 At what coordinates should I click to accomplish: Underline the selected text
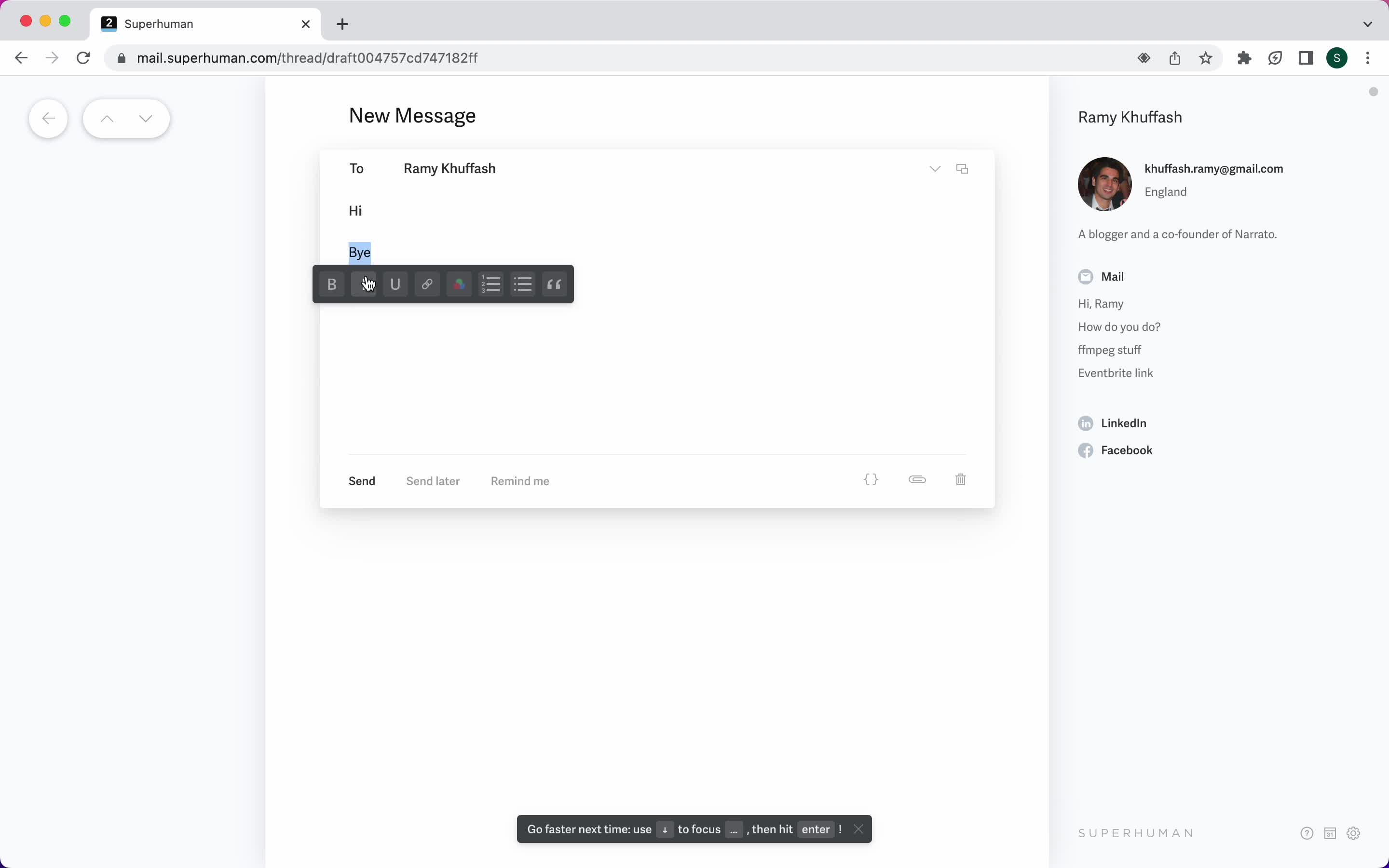[x=395, y=284]
